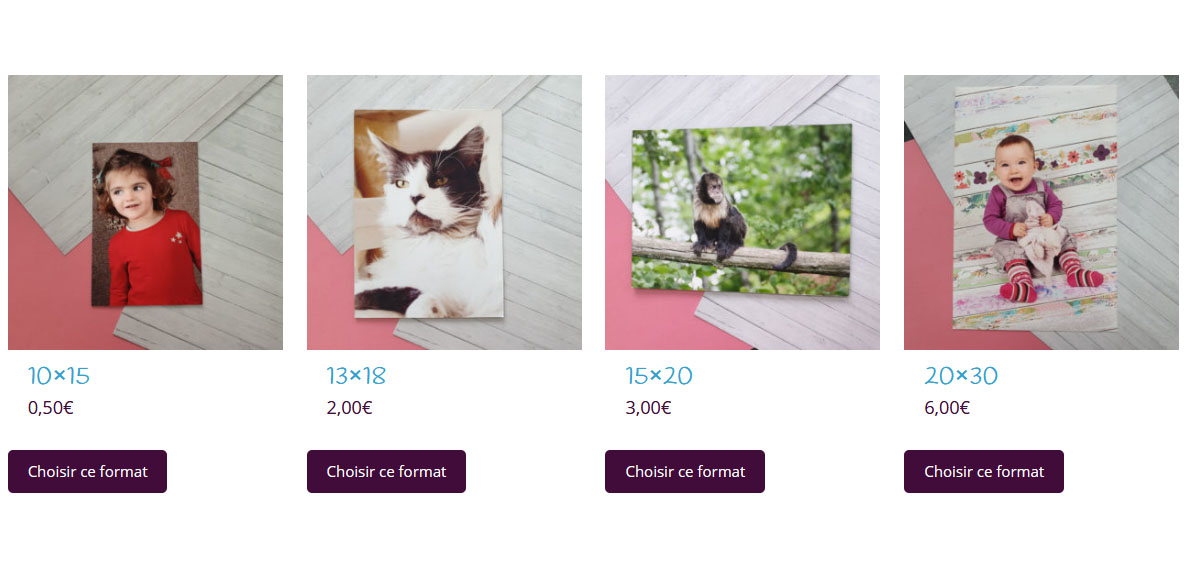Select the 20×30 format title

(x=961, y=376)
